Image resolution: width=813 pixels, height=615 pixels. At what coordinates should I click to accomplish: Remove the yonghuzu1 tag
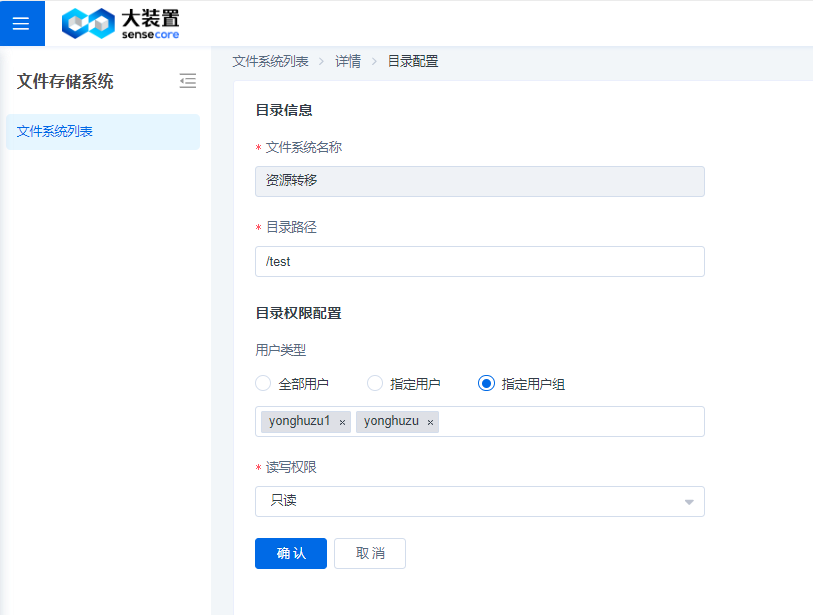[342, 423]
